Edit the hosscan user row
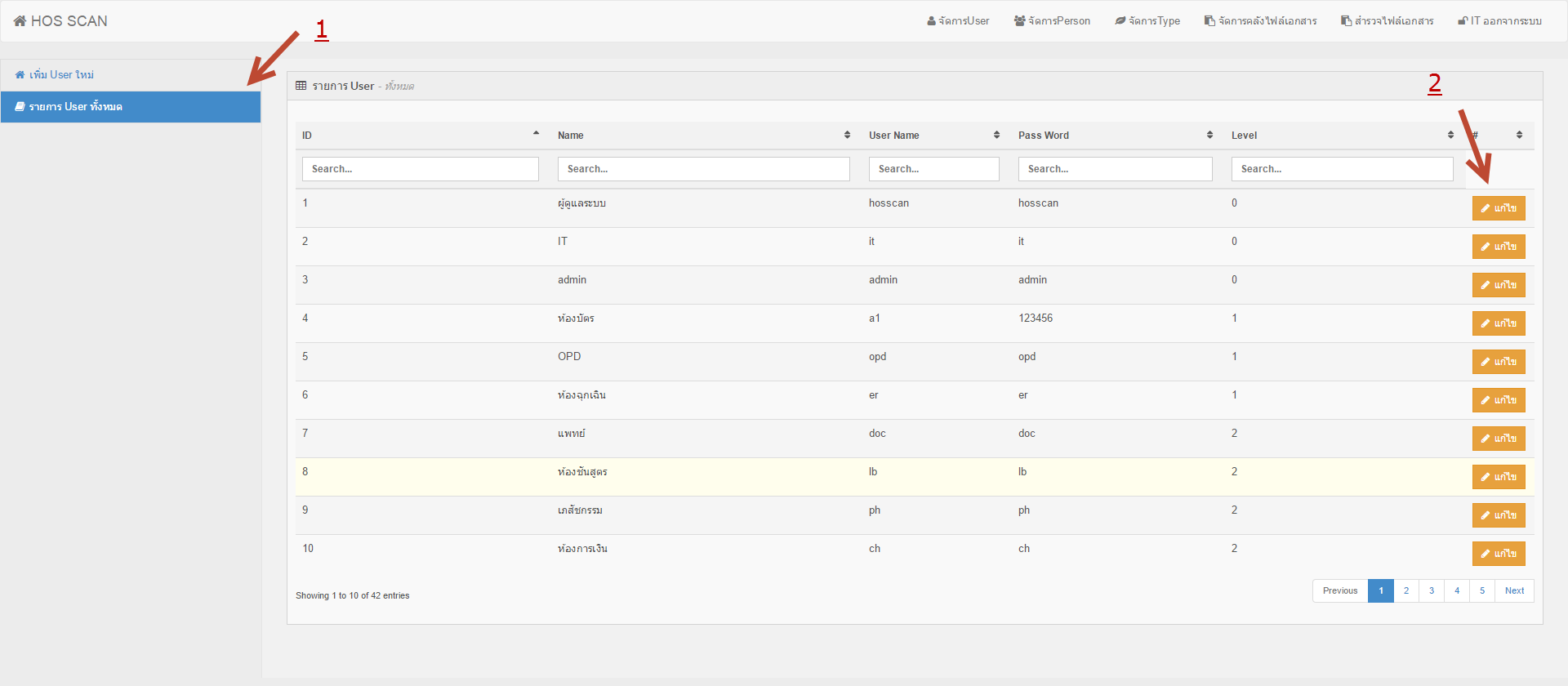 [x=1498, y=208]
